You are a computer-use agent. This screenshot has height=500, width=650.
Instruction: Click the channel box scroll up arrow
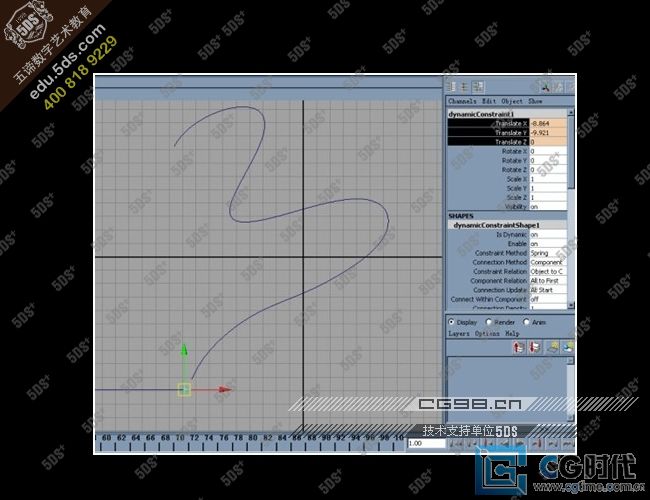coord(571,112)
